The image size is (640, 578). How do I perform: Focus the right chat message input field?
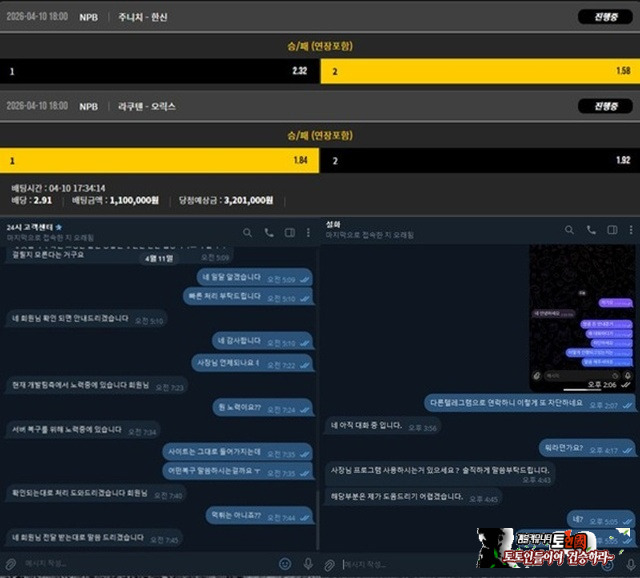tap(408, 564)
